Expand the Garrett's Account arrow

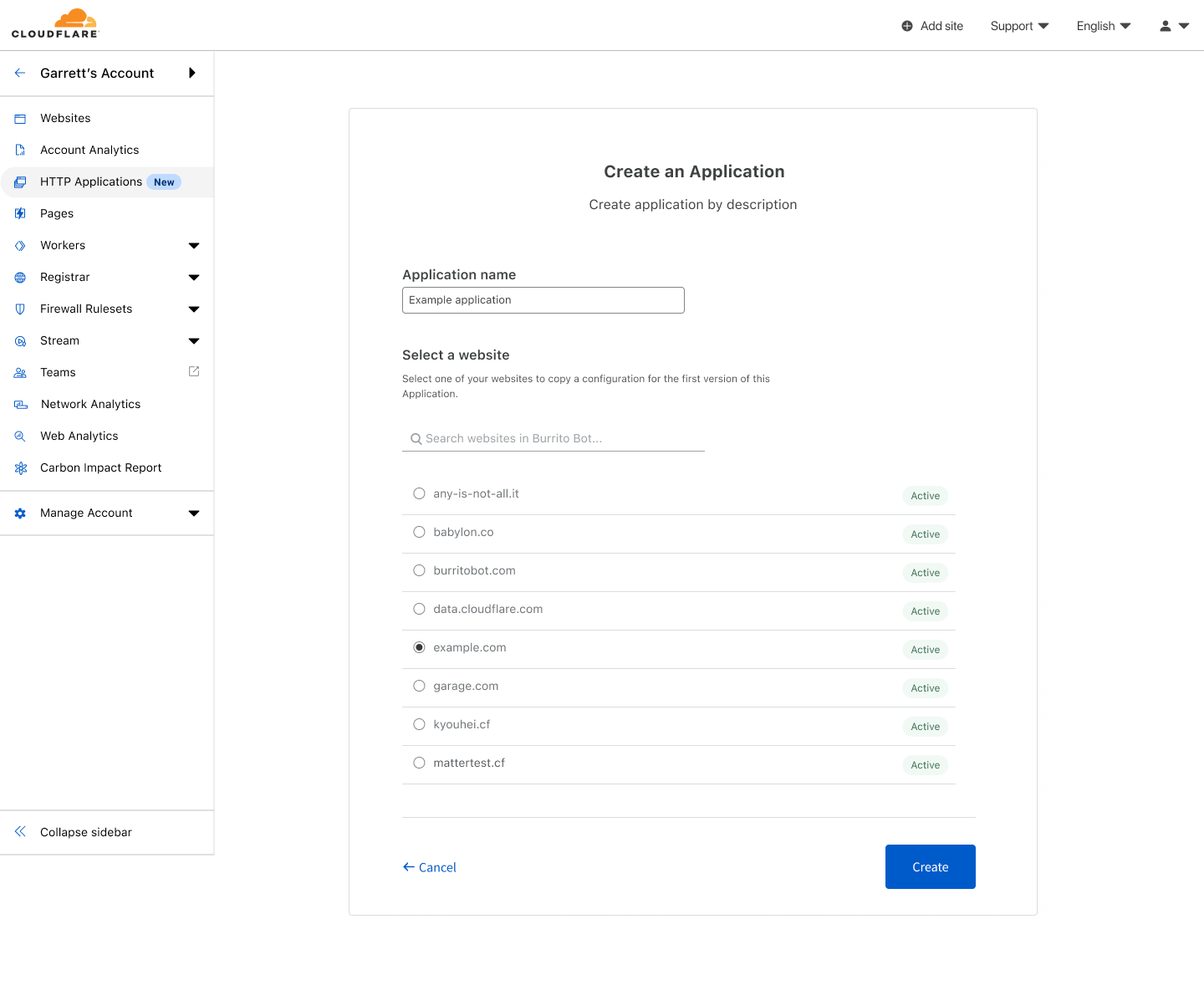(x=192, y=73)
